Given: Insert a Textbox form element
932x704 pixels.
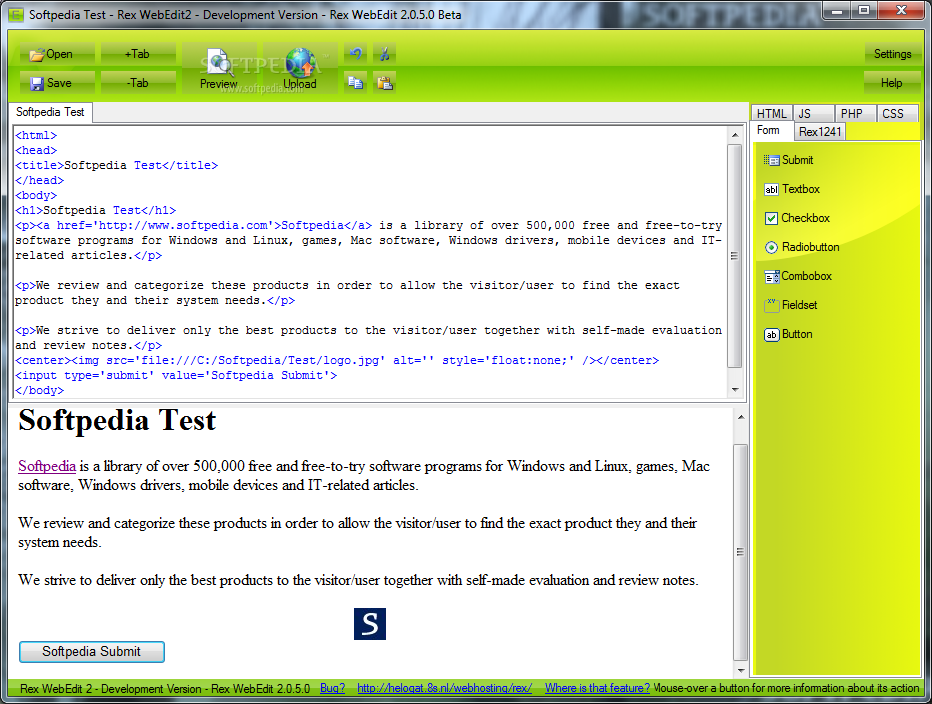Looking at the screenshot, I should click(x=792, y=189).
